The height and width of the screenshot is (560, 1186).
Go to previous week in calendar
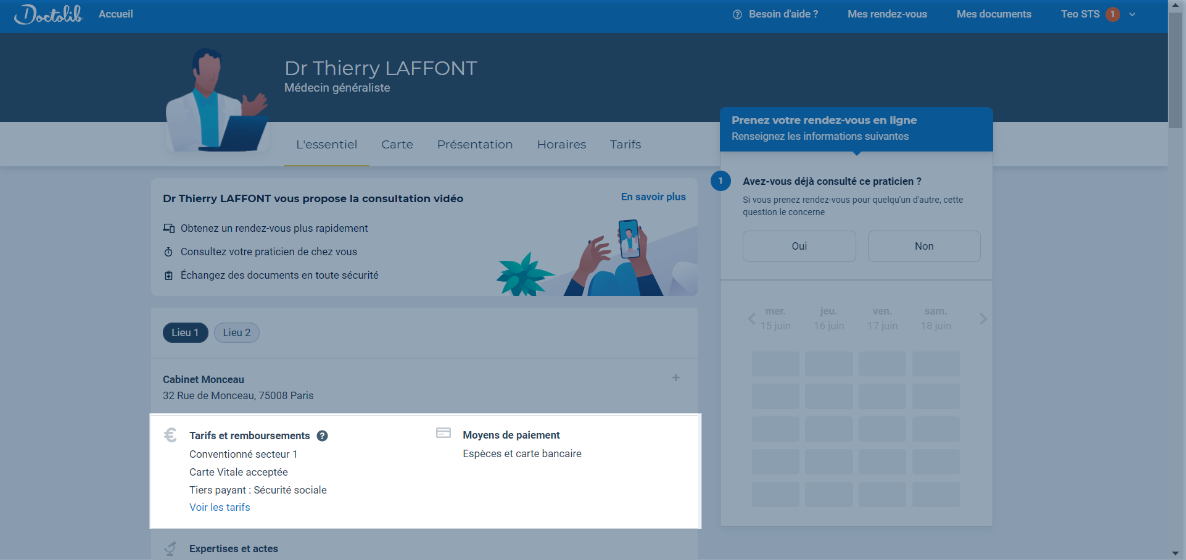coord(752,319)
